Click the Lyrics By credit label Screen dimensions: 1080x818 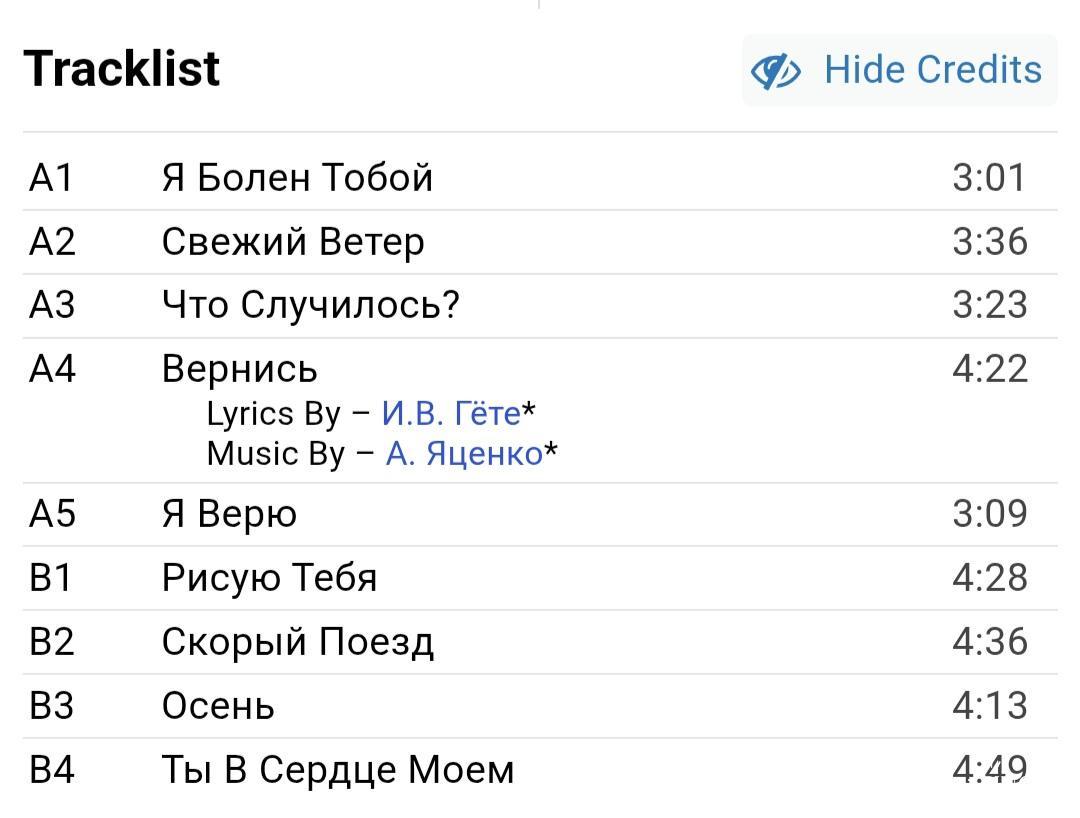[273, 414]
